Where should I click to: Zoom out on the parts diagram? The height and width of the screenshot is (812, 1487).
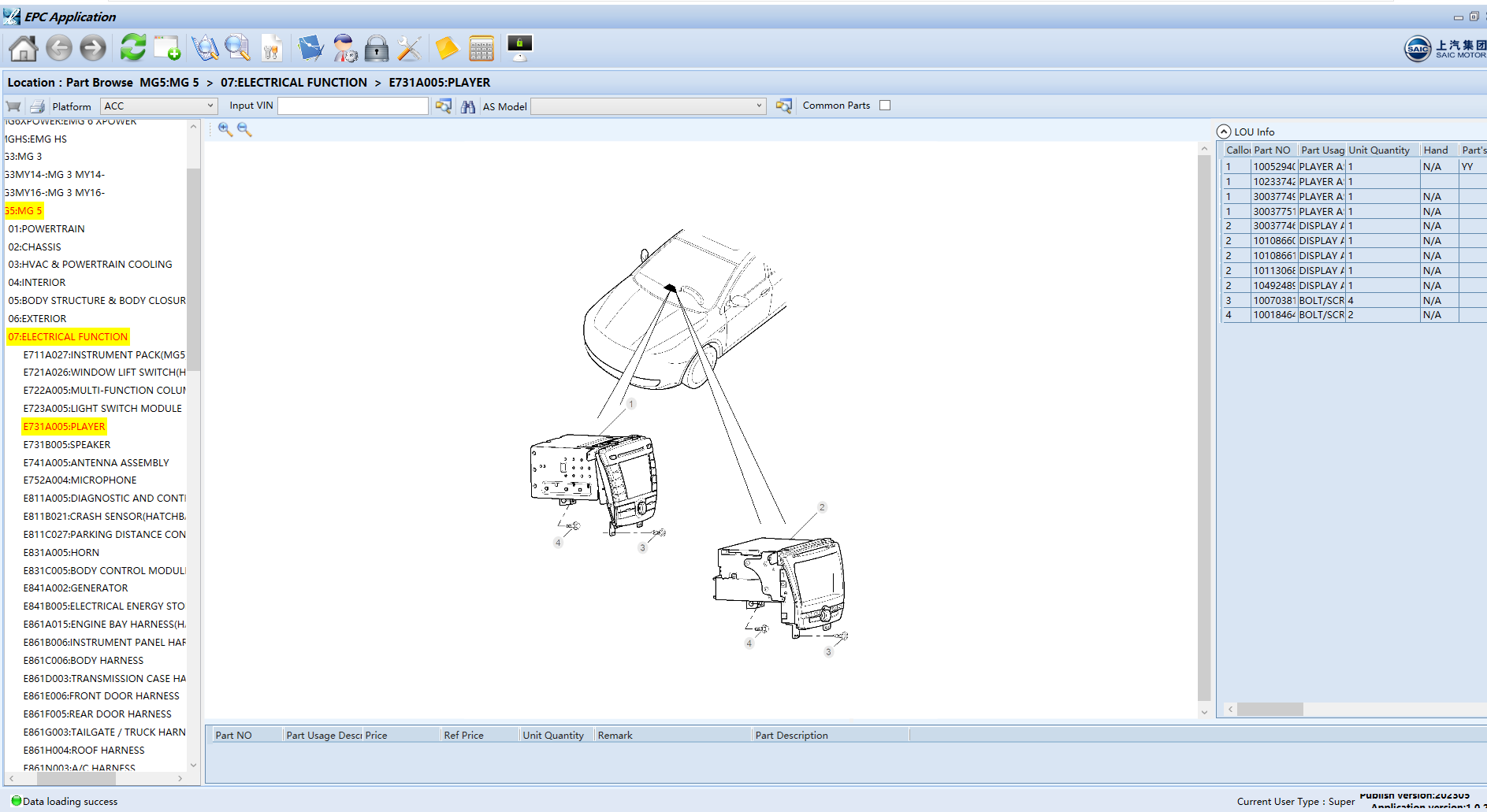click(244, 130)
